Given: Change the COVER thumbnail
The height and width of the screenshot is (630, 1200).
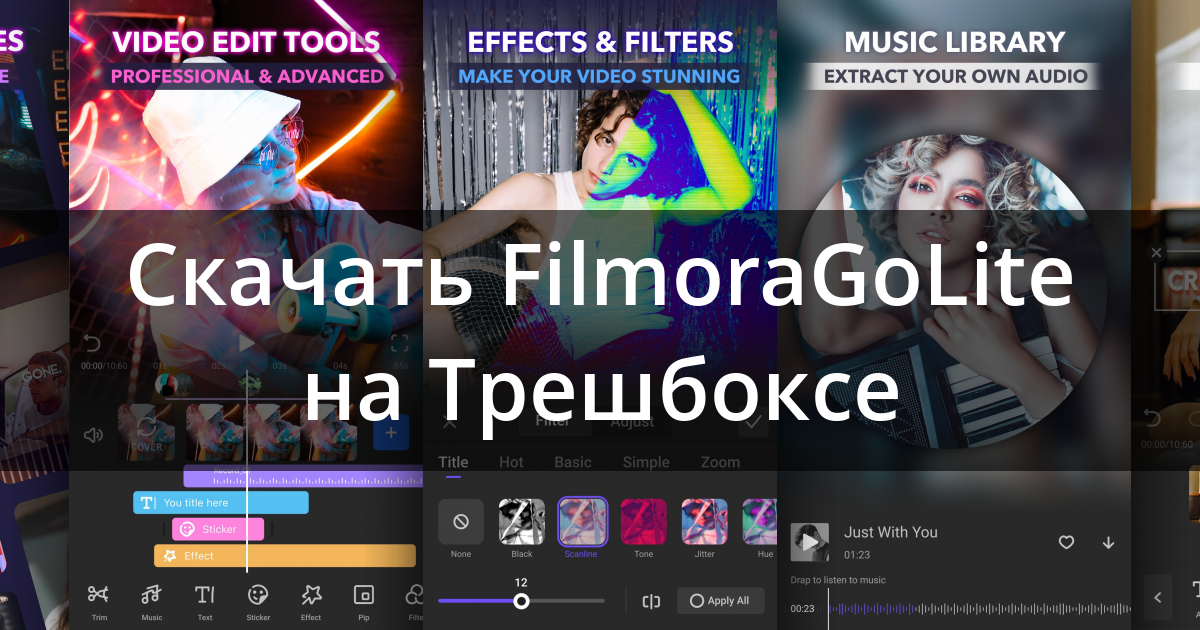Looking at the screenshot, I should (147, 433).
